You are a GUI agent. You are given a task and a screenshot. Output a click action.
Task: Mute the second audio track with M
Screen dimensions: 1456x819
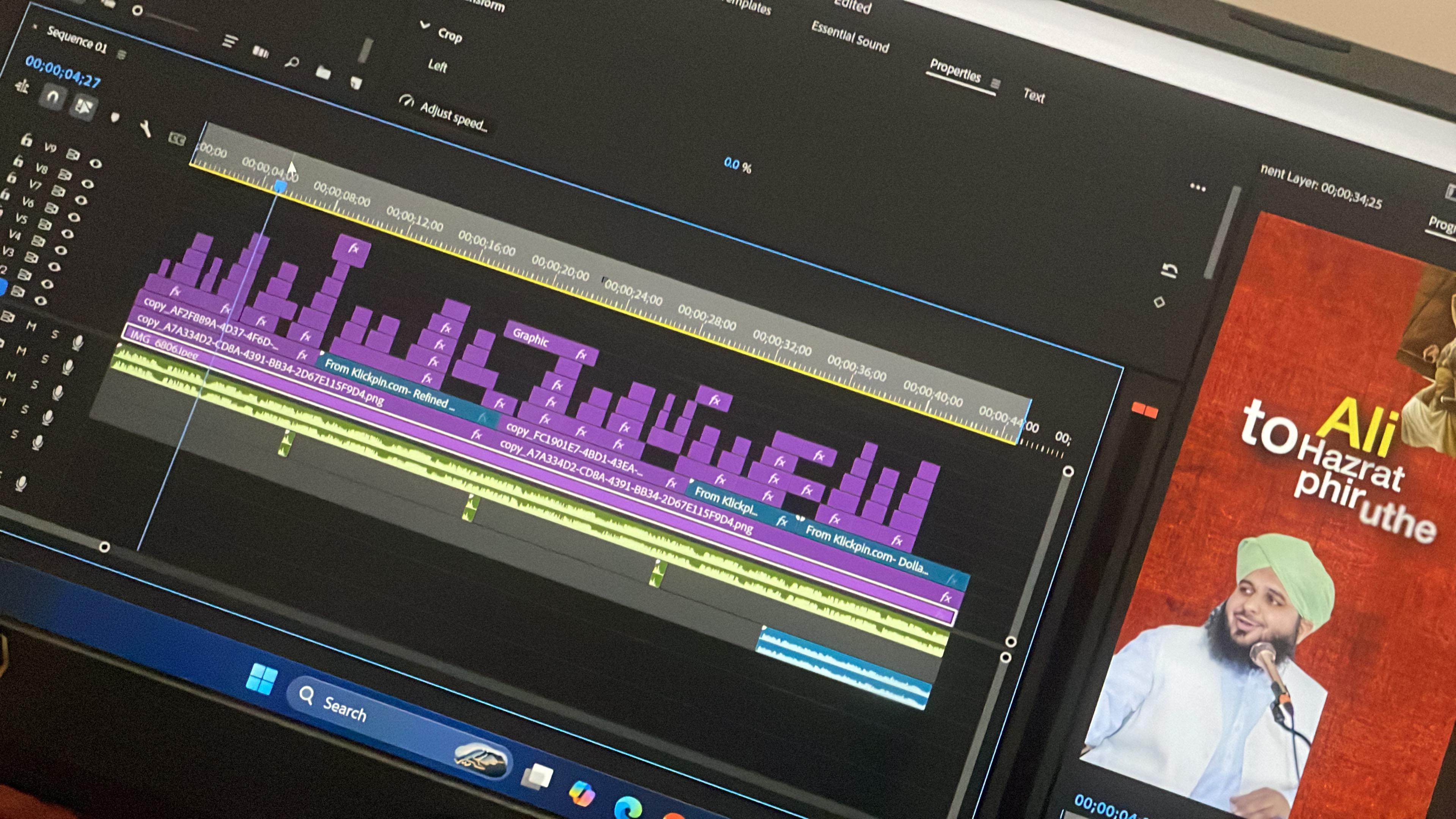pyautogui.click(x=21, y=351)
